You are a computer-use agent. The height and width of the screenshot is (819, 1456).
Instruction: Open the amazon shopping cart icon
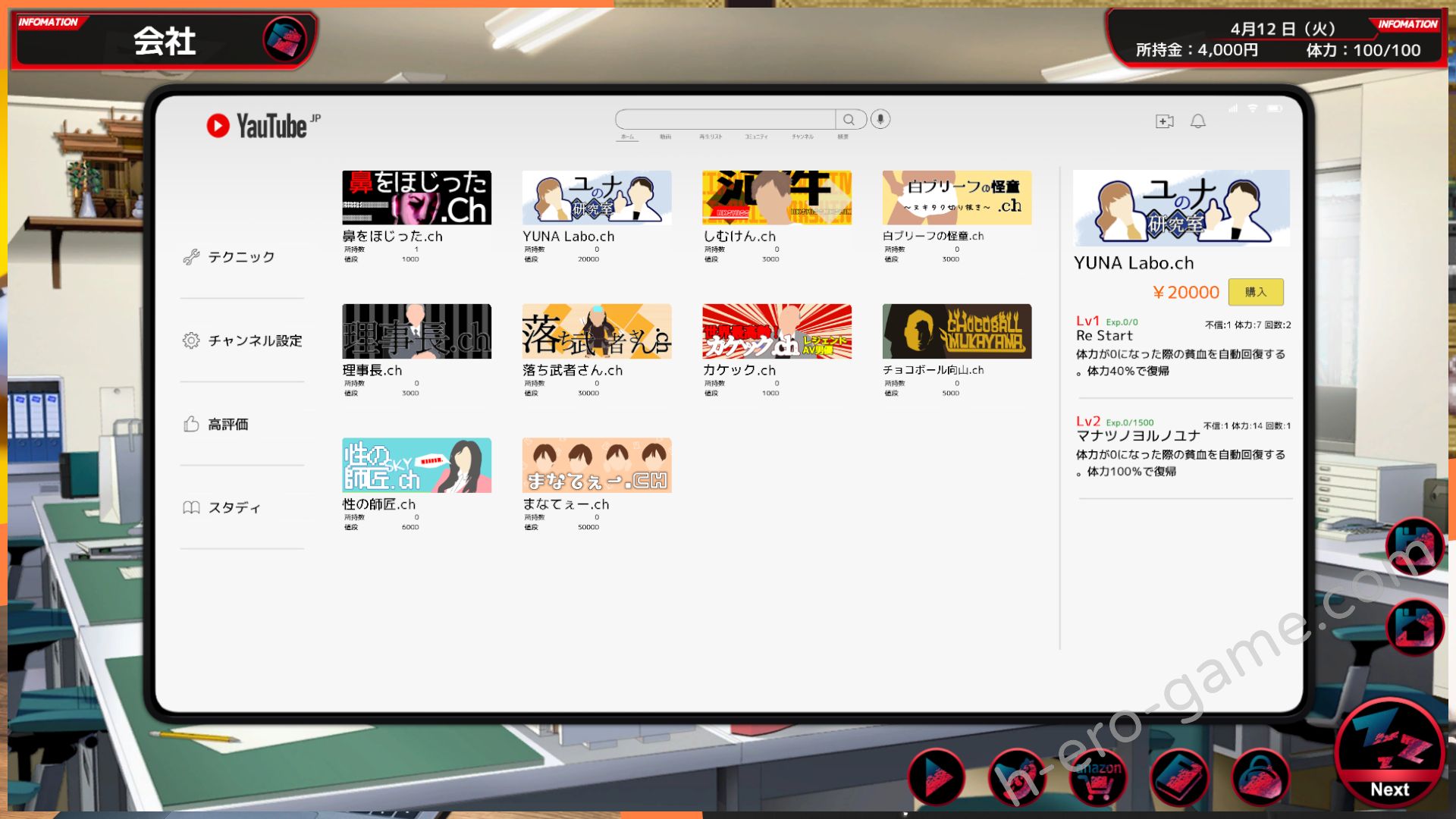(1097, 779)
